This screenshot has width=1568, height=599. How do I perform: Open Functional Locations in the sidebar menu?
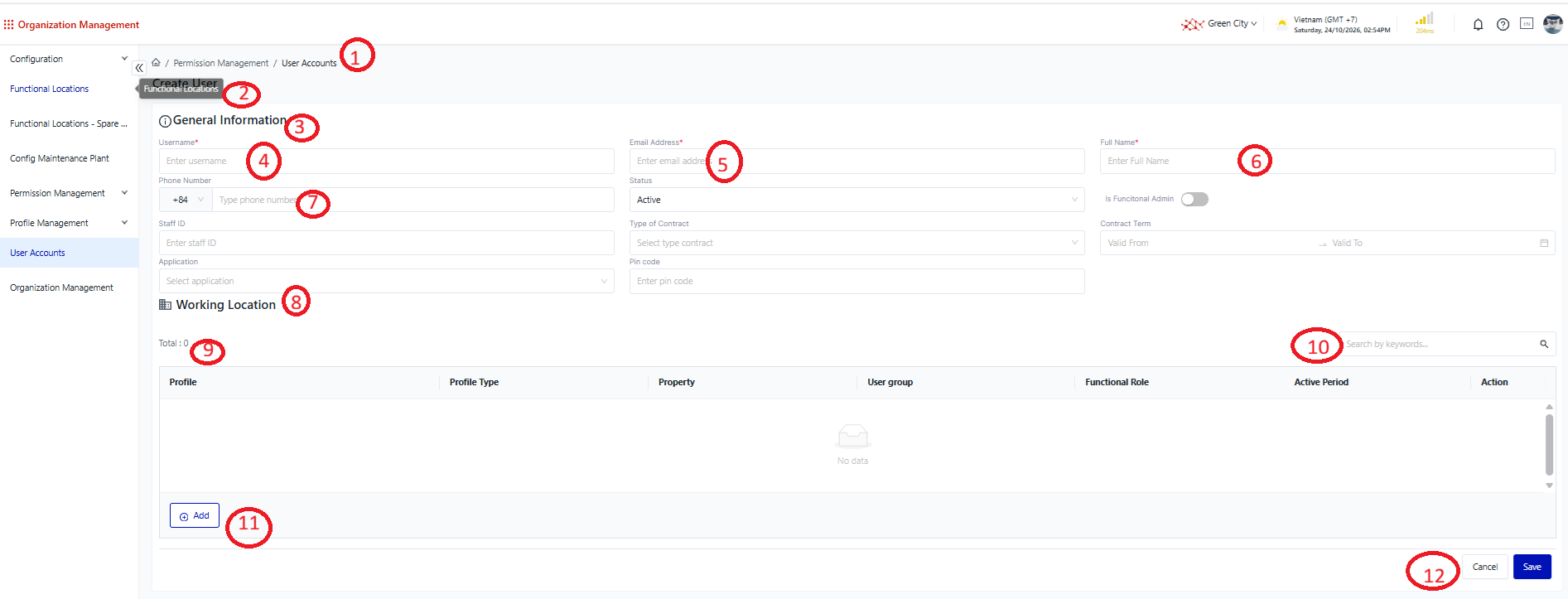pos(50,89)
